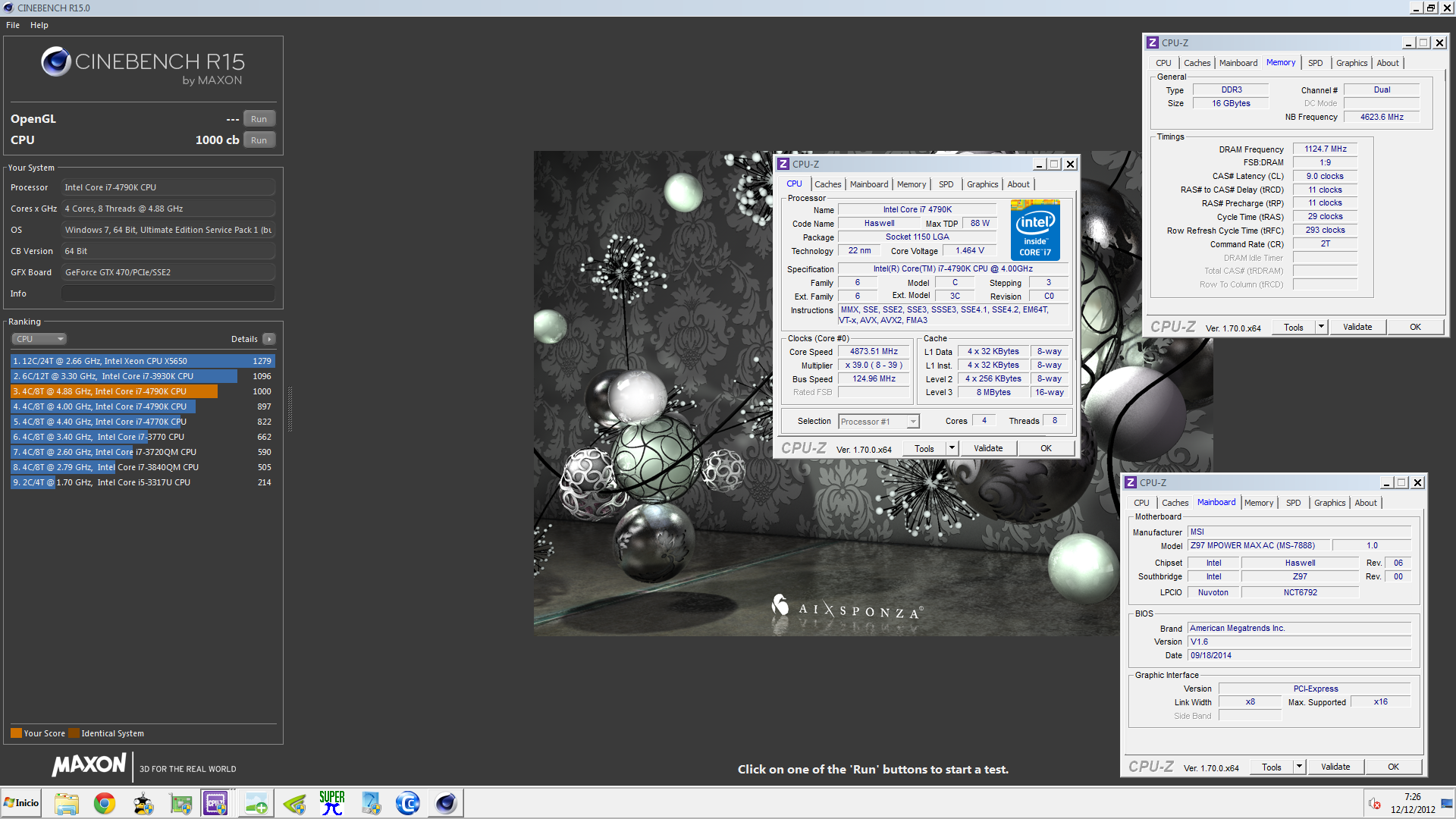This screenshot has width=1456, height=819.
Task: Select the highlighted 4.88 GHz i7-4790K ranking row
Action: tap(143, 391)
